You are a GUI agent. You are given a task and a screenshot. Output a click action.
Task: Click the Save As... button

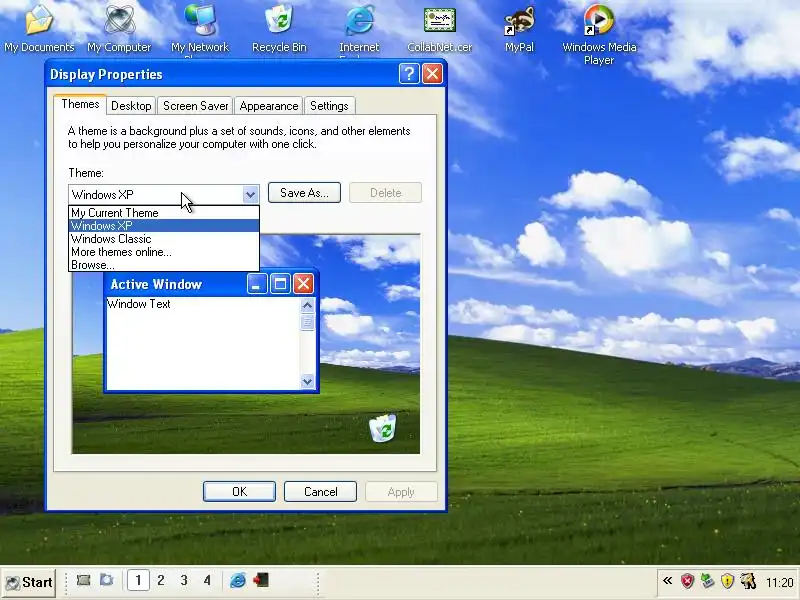tap(304, 193)
